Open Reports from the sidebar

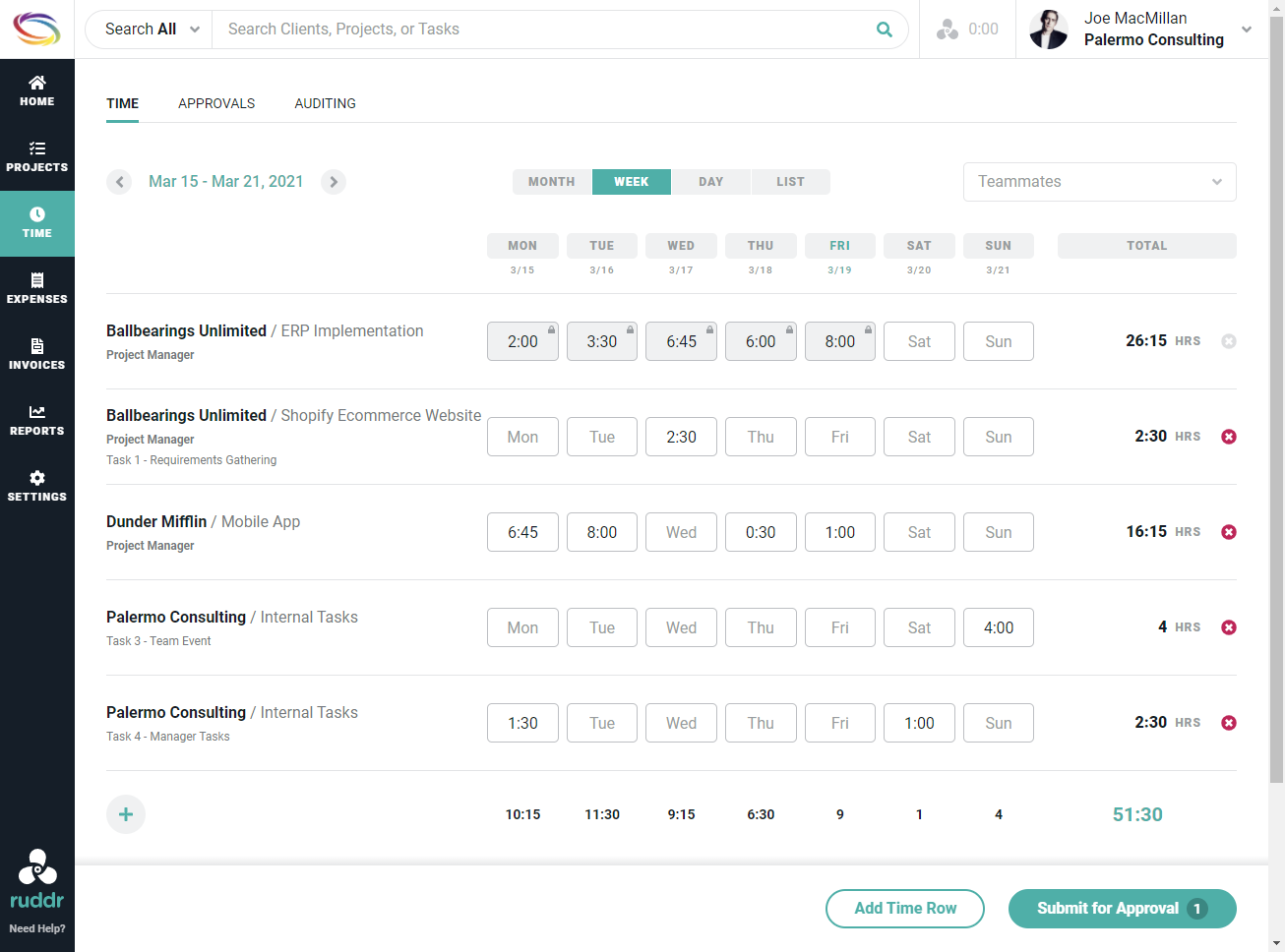click(37, 421)
